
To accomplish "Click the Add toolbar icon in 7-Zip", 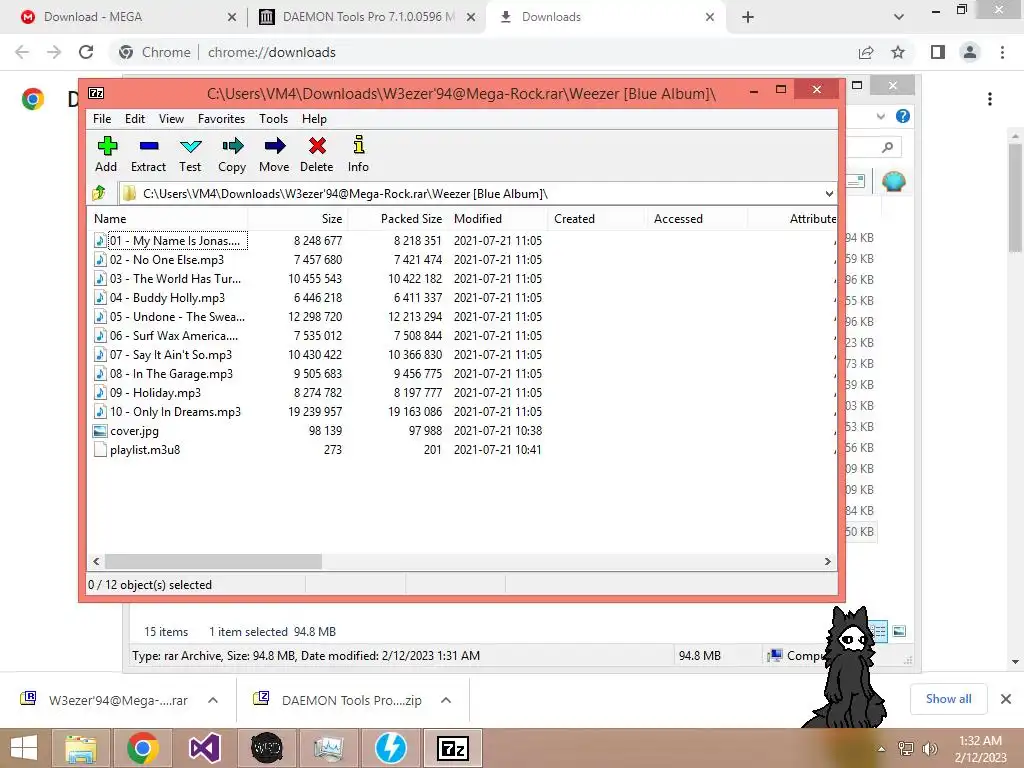I will pyautogui.click(x=106, y=146).
